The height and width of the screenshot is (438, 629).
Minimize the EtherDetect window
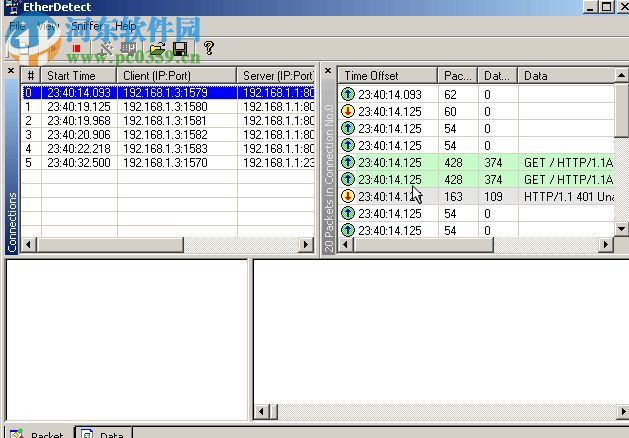[x=590, y=7]
